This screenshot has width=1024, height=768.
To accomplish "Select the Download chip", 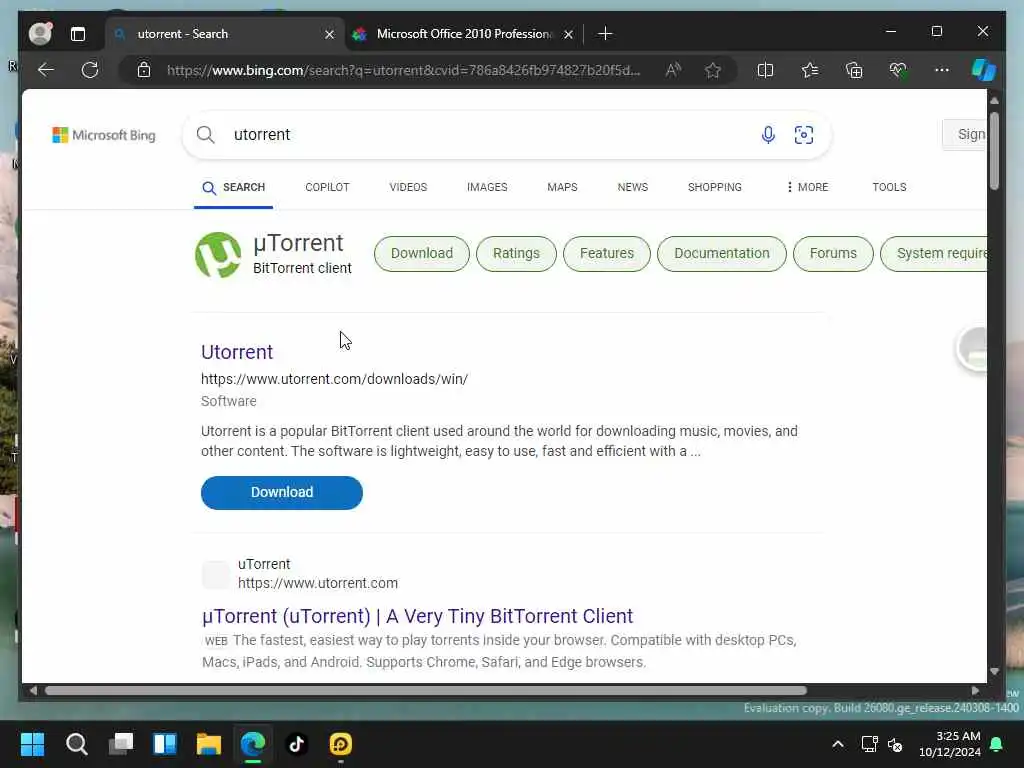I will pos(422,253).
